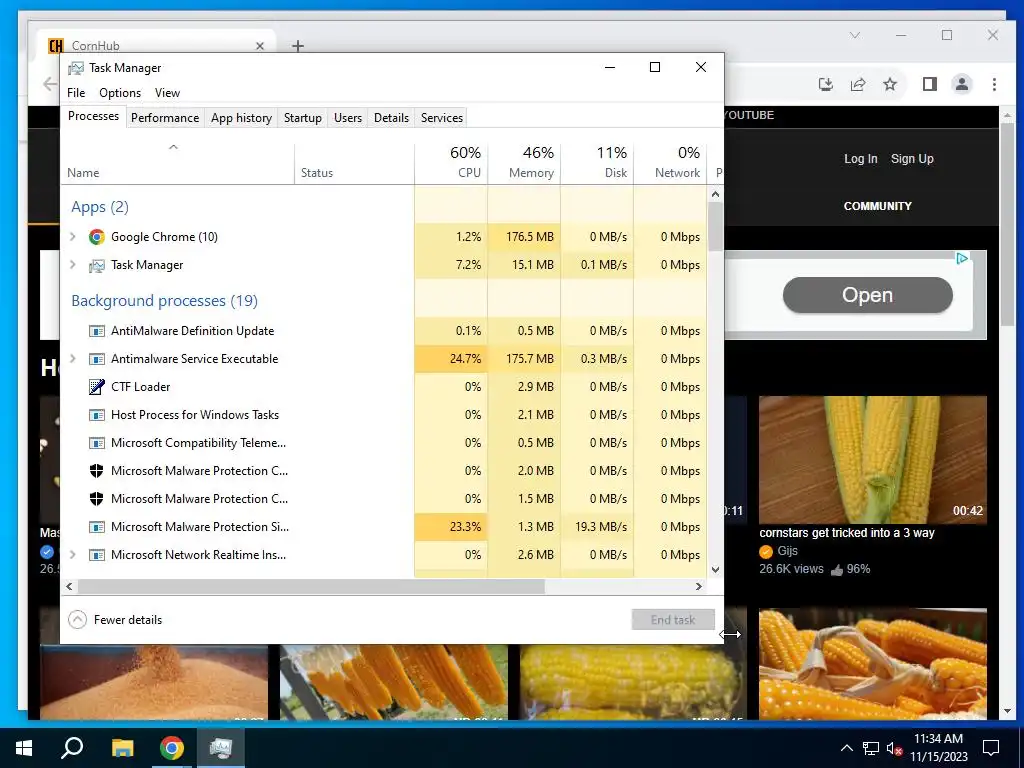Open File Explorer from taskbar
1024x768 pixels.
[x=122, y=748]
